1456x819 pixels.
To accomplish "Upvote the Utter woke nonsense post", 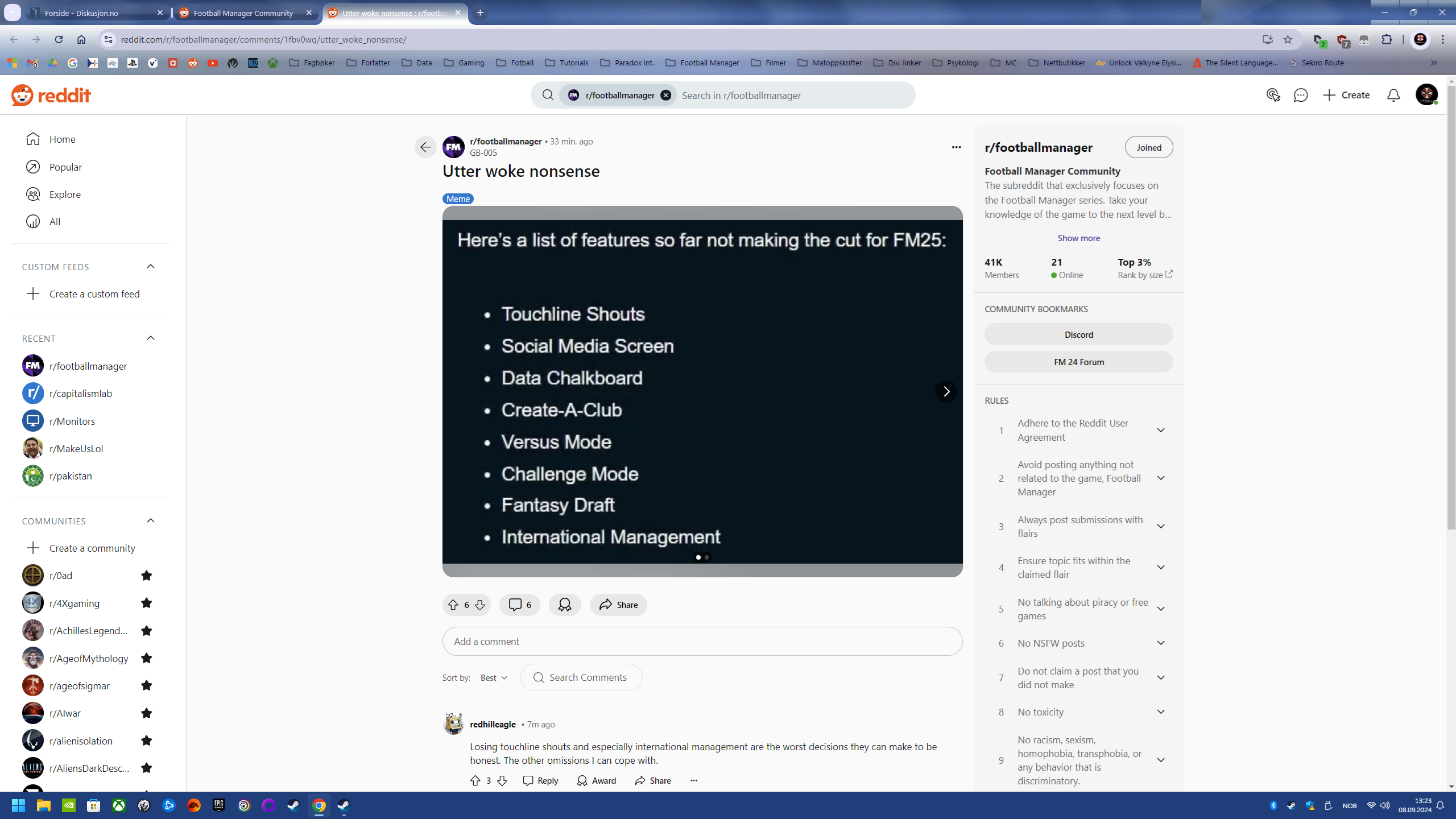I will (x=453, y=605).
